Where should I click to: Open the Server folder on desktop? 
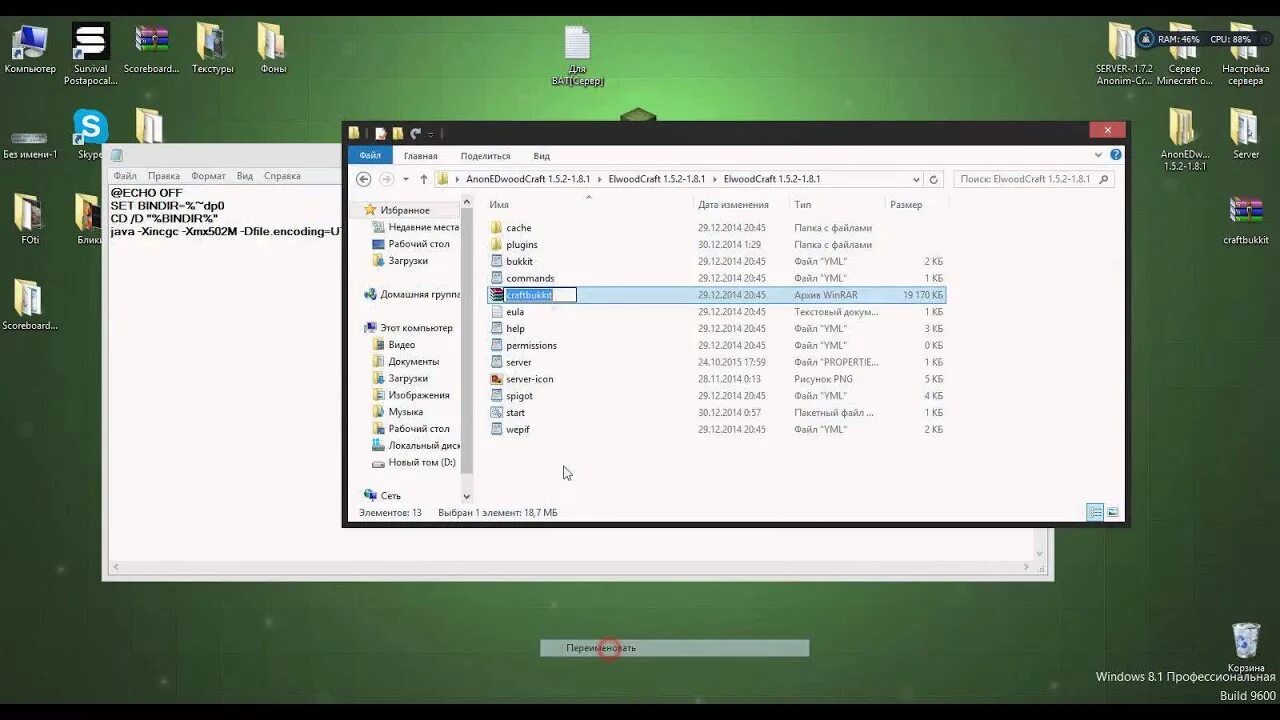[1246, 134]
